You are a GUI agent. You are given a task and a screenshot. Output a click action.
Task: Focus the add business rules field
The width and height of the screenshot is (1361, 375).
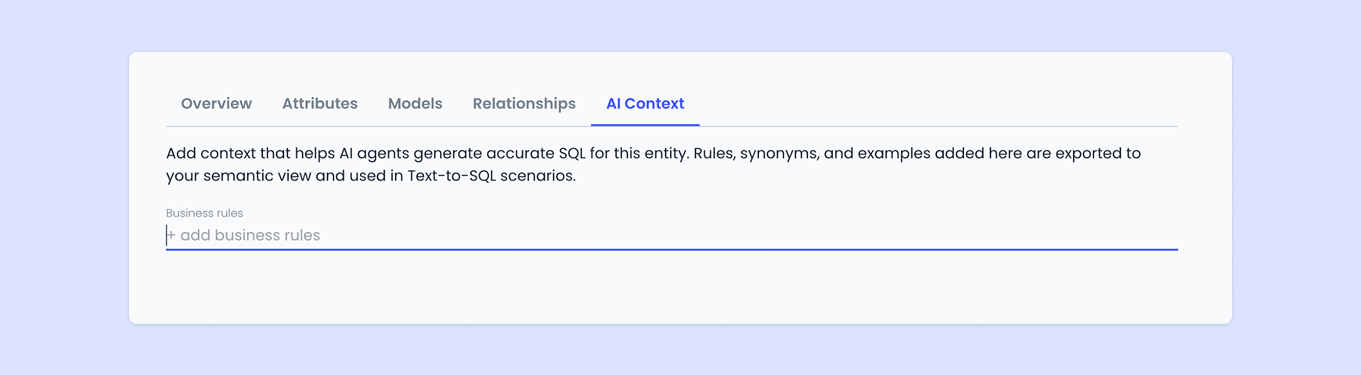tap(672, 236)
